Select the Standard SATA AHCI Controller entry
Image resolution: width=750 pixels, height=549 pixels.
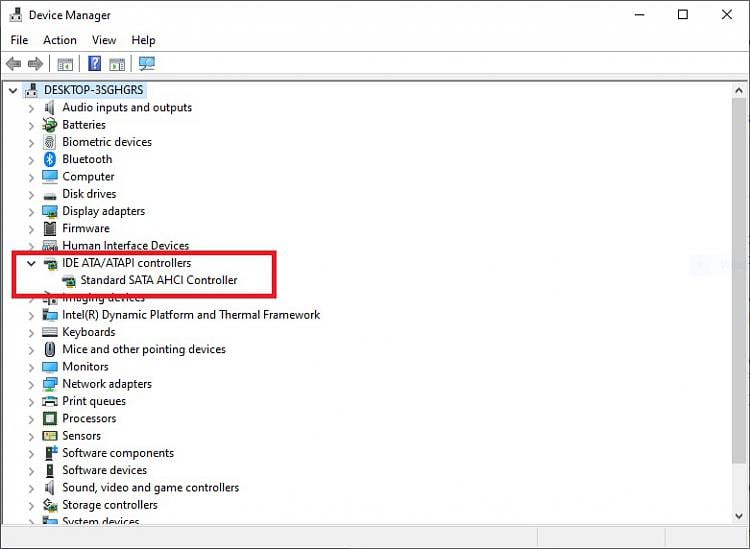[159, 280]
